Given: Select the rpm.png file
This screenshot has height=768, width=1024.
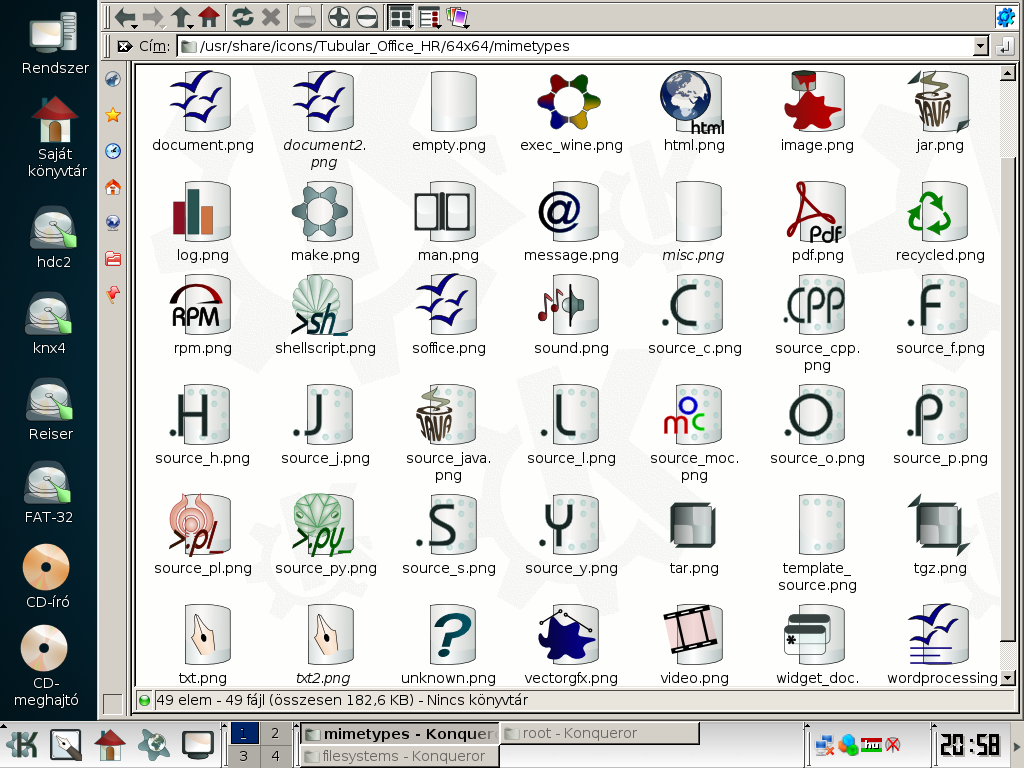Looking at the screenshot, I should [202, 315].
